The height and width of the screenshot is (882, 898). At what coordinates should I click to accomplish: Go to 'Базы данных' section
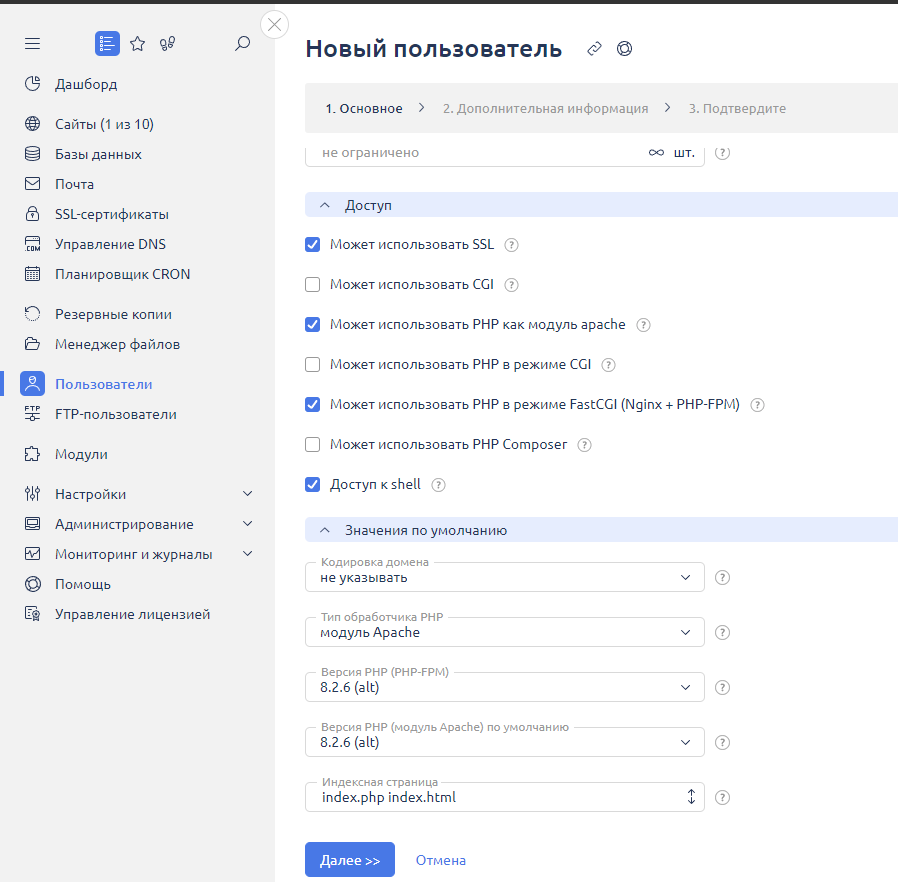pos(98,154)
